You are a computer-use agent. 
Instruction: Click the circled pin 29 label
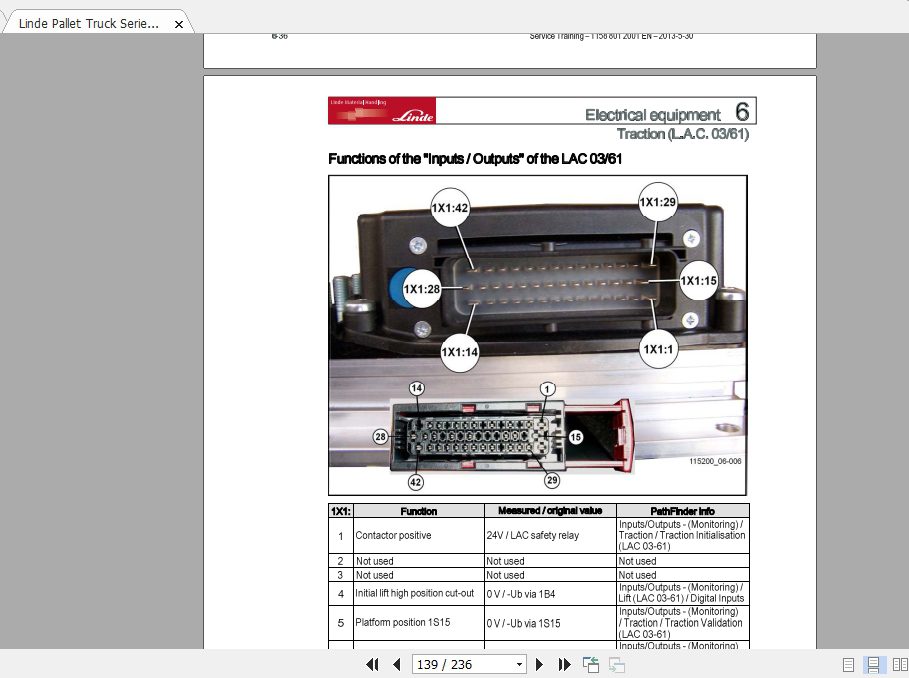tap(552, 480)
